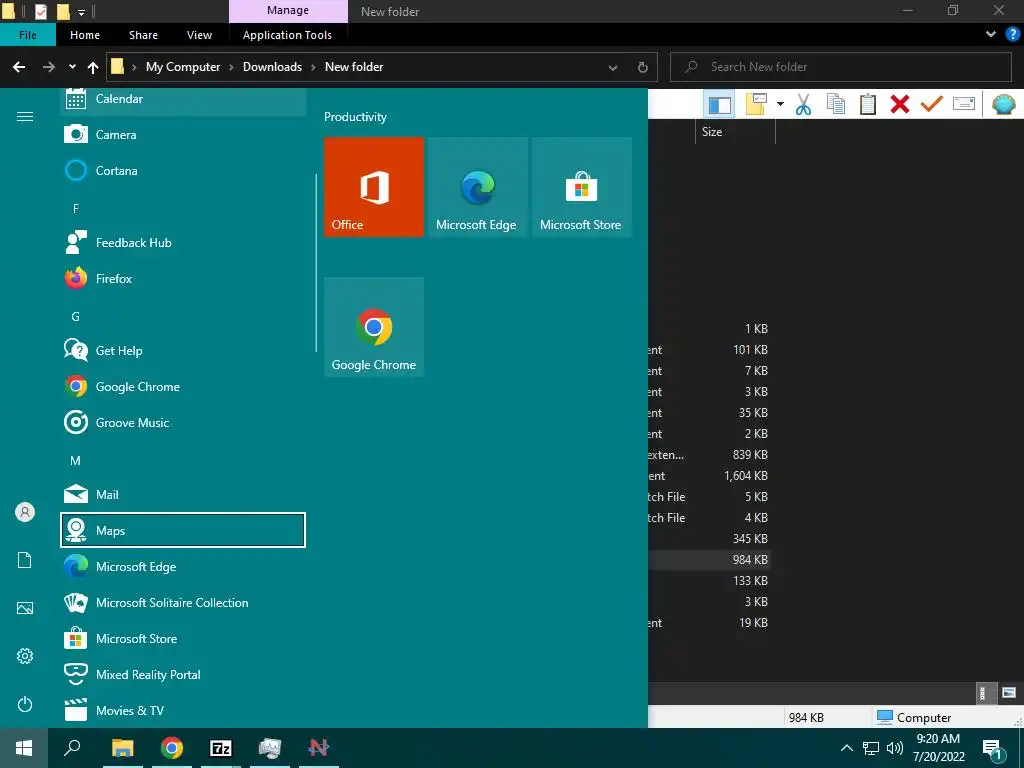Screen dimensions: 1024x768
Task: Click the orange checkmark icon
Action: 932,104
